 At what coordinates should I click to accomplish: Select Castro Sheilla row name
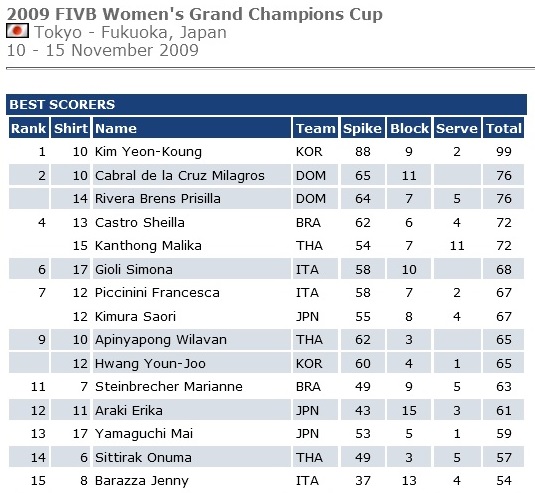tap(140, 222)
